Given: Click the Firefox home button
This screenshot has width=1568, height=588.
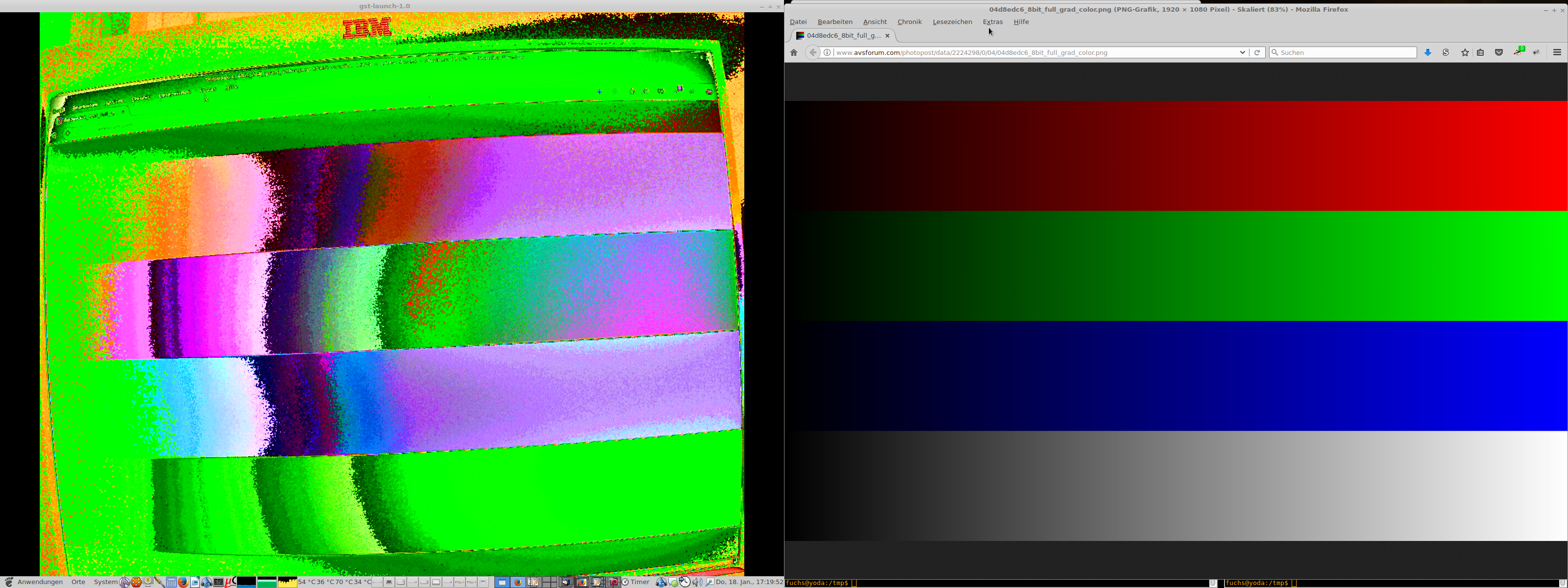Looking at the screenshot, I should (794, 53).
